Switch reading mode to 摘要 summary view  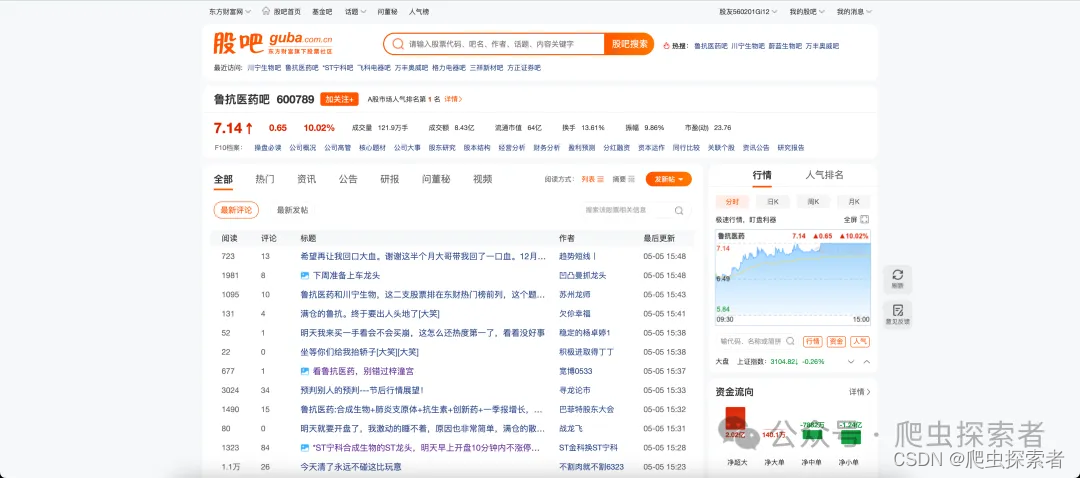tap(623, 179)
